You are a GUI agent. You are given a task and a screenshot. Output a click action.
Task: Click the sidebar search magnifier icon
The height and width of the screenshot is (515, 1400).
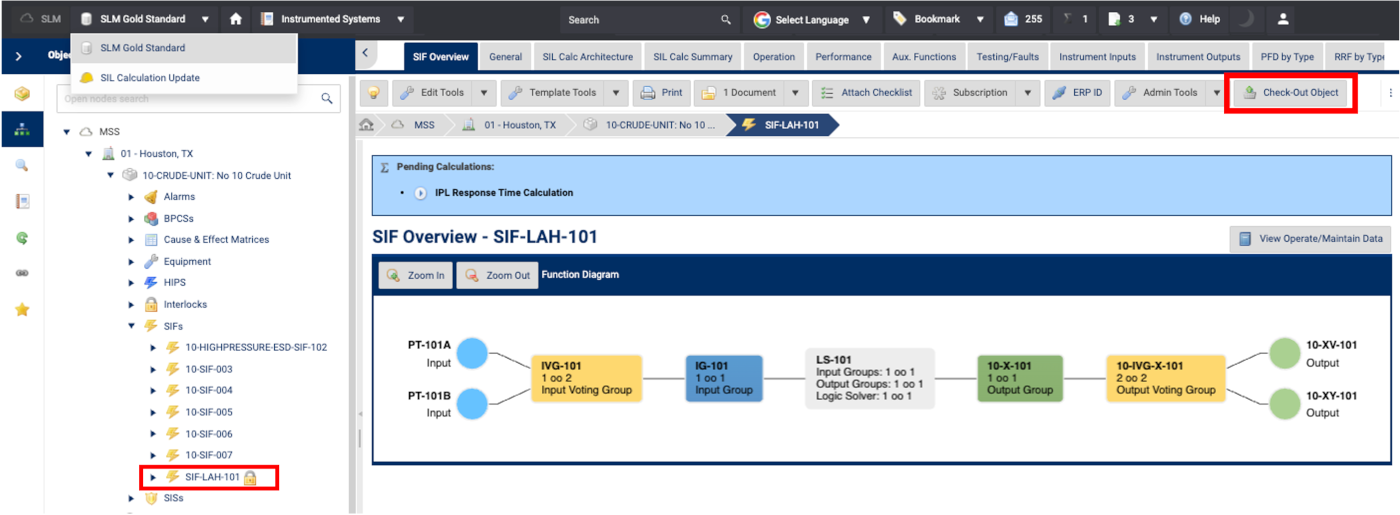pos(22,165)
